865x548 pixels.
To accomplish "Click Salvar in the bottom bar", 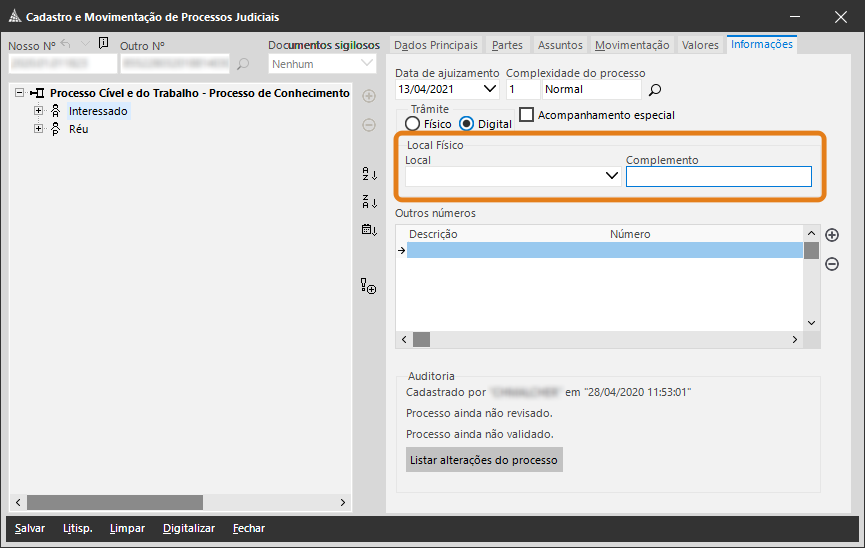I will 30,528.
